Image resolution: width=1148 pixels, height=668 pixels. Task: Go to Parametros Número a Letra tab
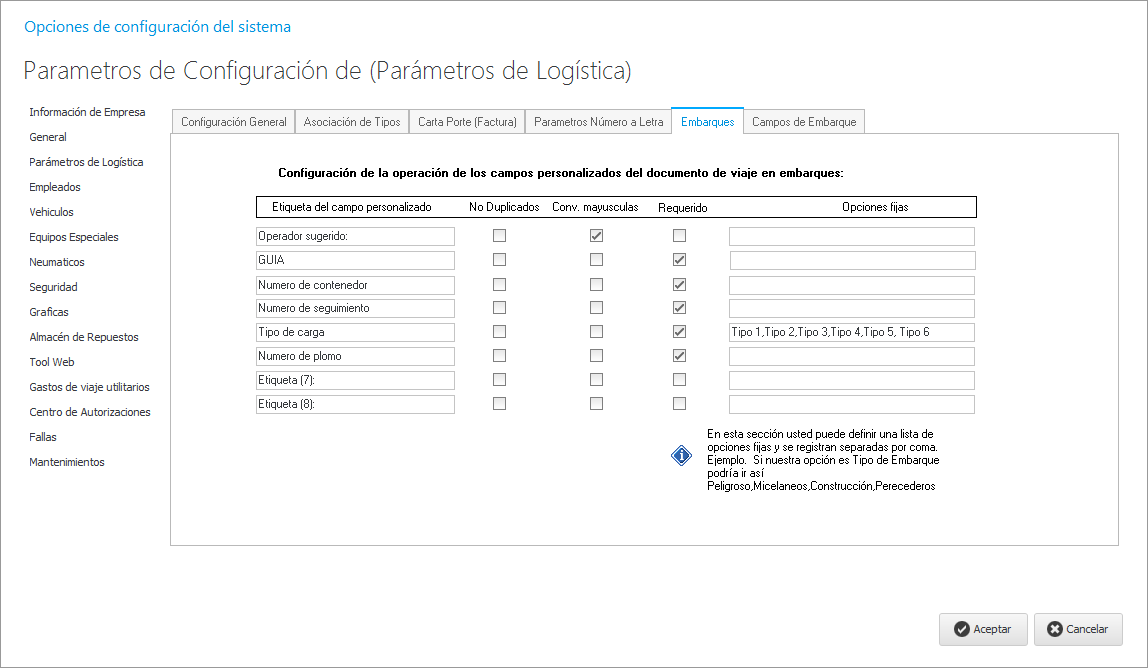click(598, 122)
